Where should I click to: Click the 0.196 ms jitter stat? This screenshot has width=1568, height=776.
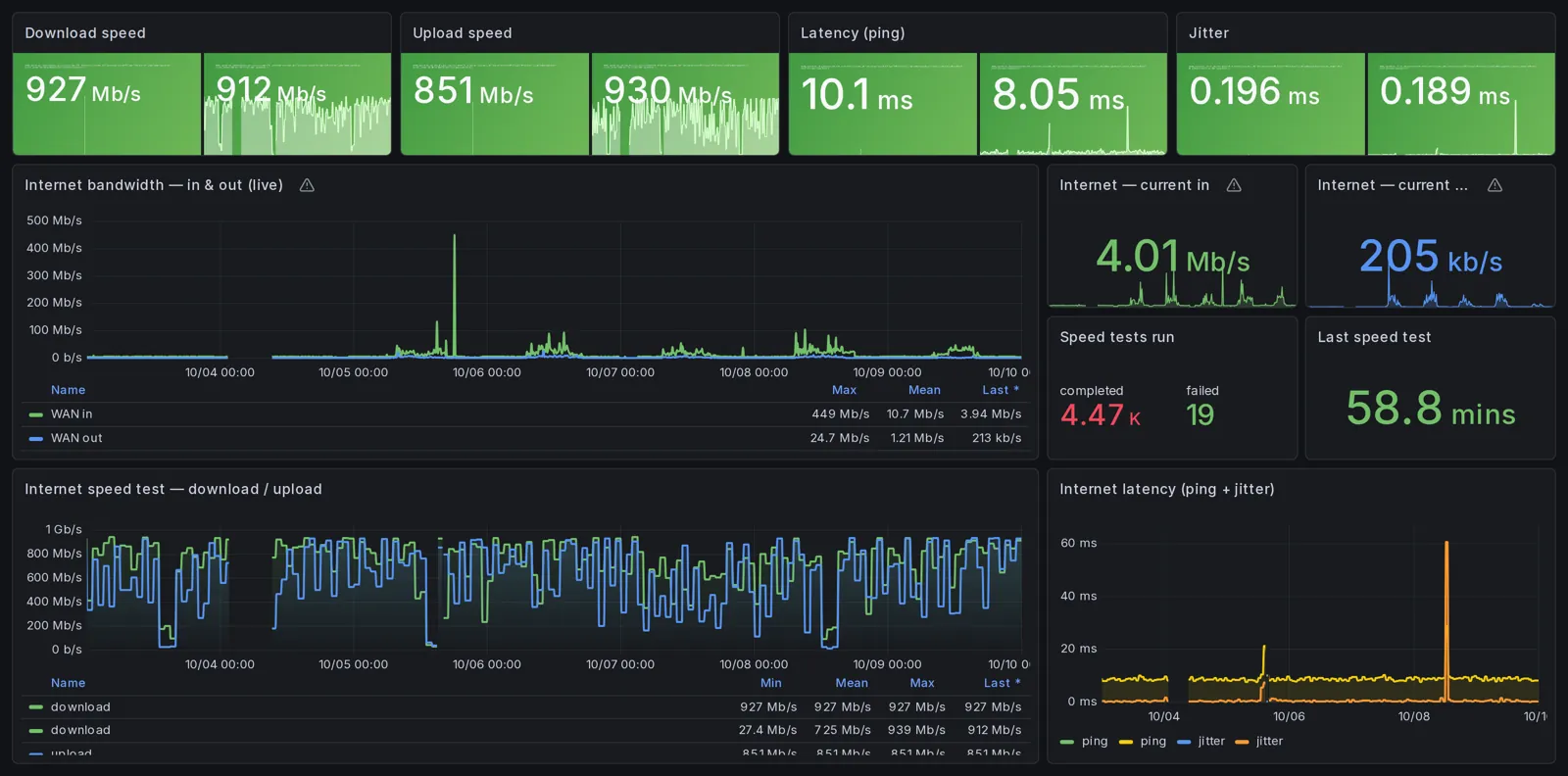point(1254,92)
